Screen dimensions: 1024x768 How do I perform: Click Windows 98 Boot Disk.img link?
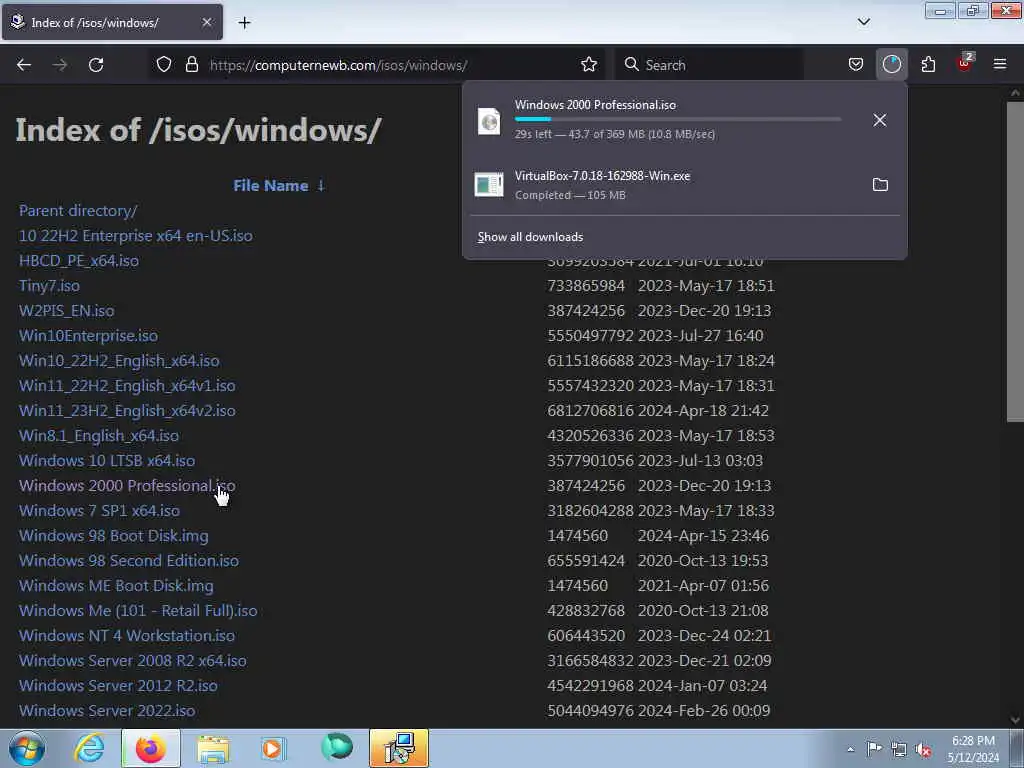tap(114, 536)
